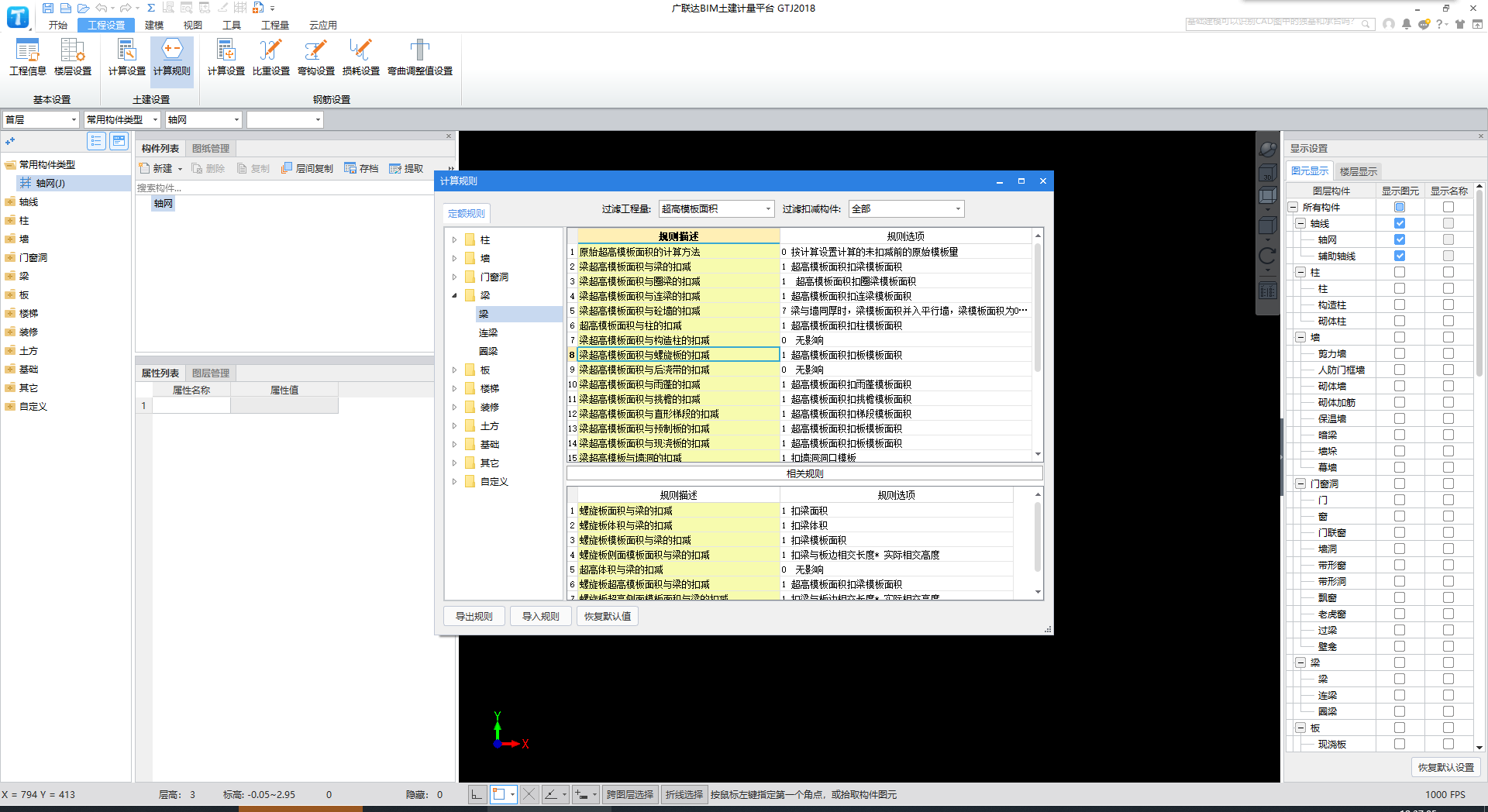1488x812 pixels.
Task: Switch to 楼层显示 tab
Action: click(1358, 171)
